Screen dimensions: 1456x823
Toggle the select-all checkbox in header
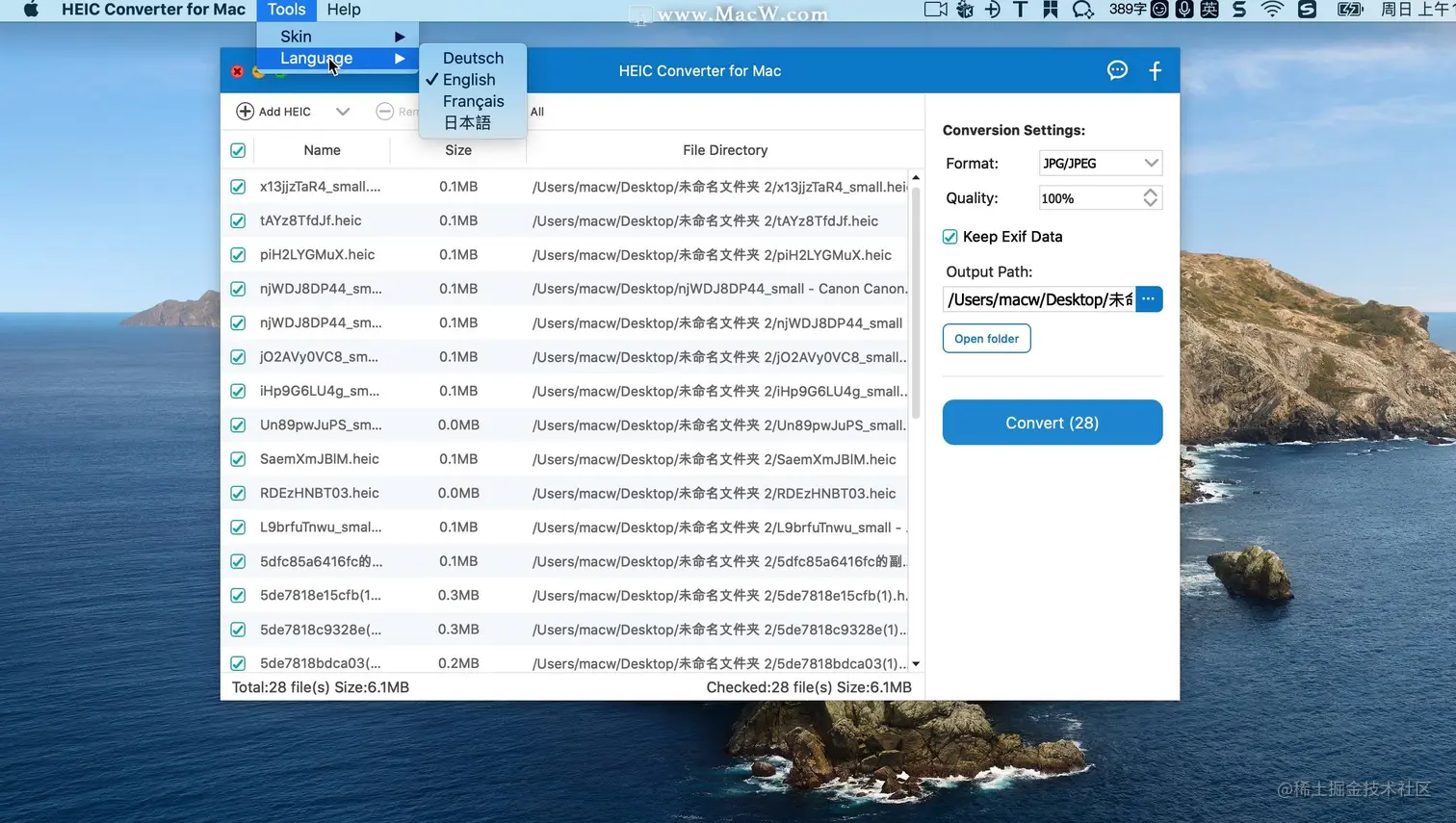(x=238, y=150)
